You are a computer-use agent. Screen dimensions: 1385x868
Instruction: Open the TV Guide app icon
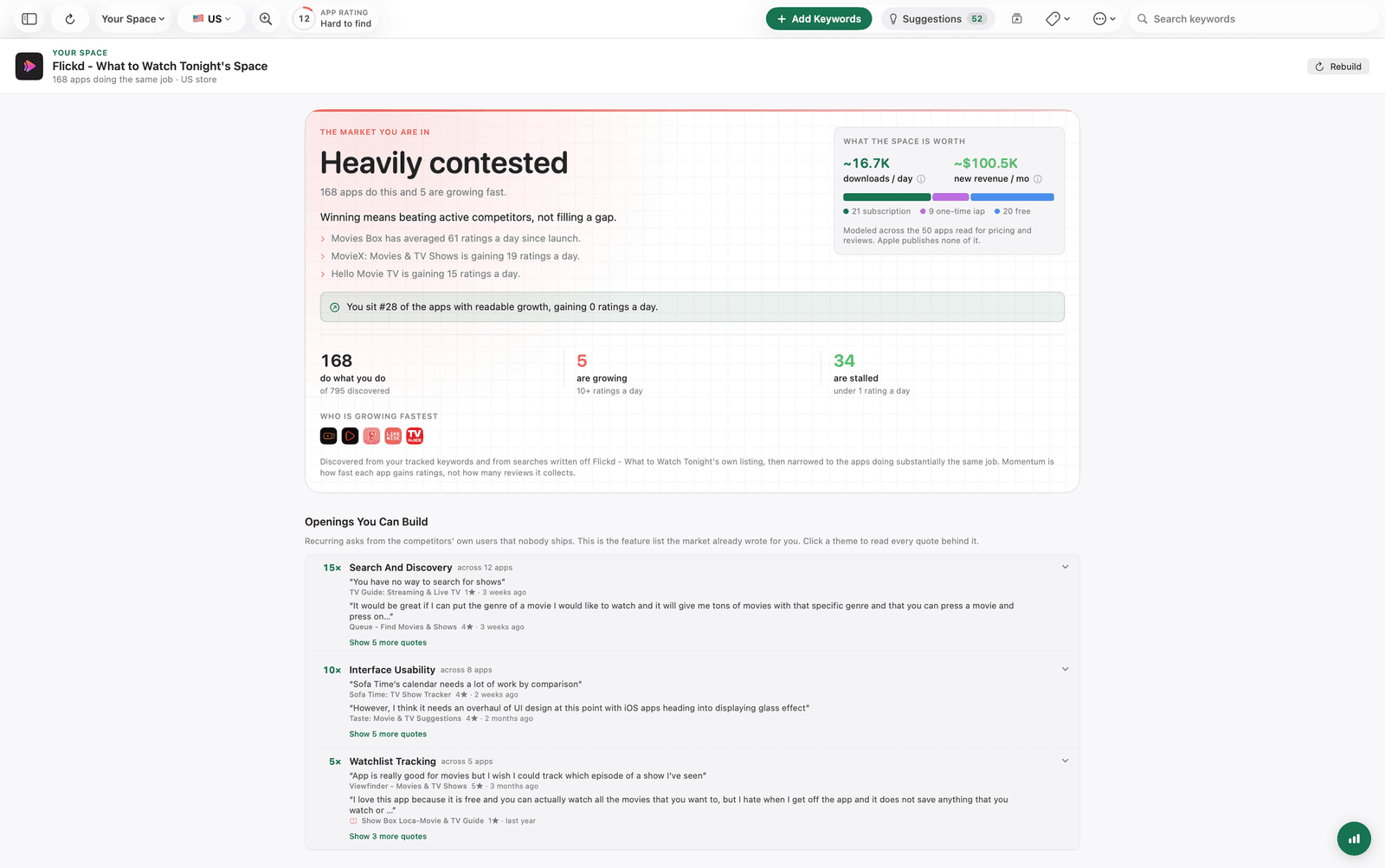[415, 436]
